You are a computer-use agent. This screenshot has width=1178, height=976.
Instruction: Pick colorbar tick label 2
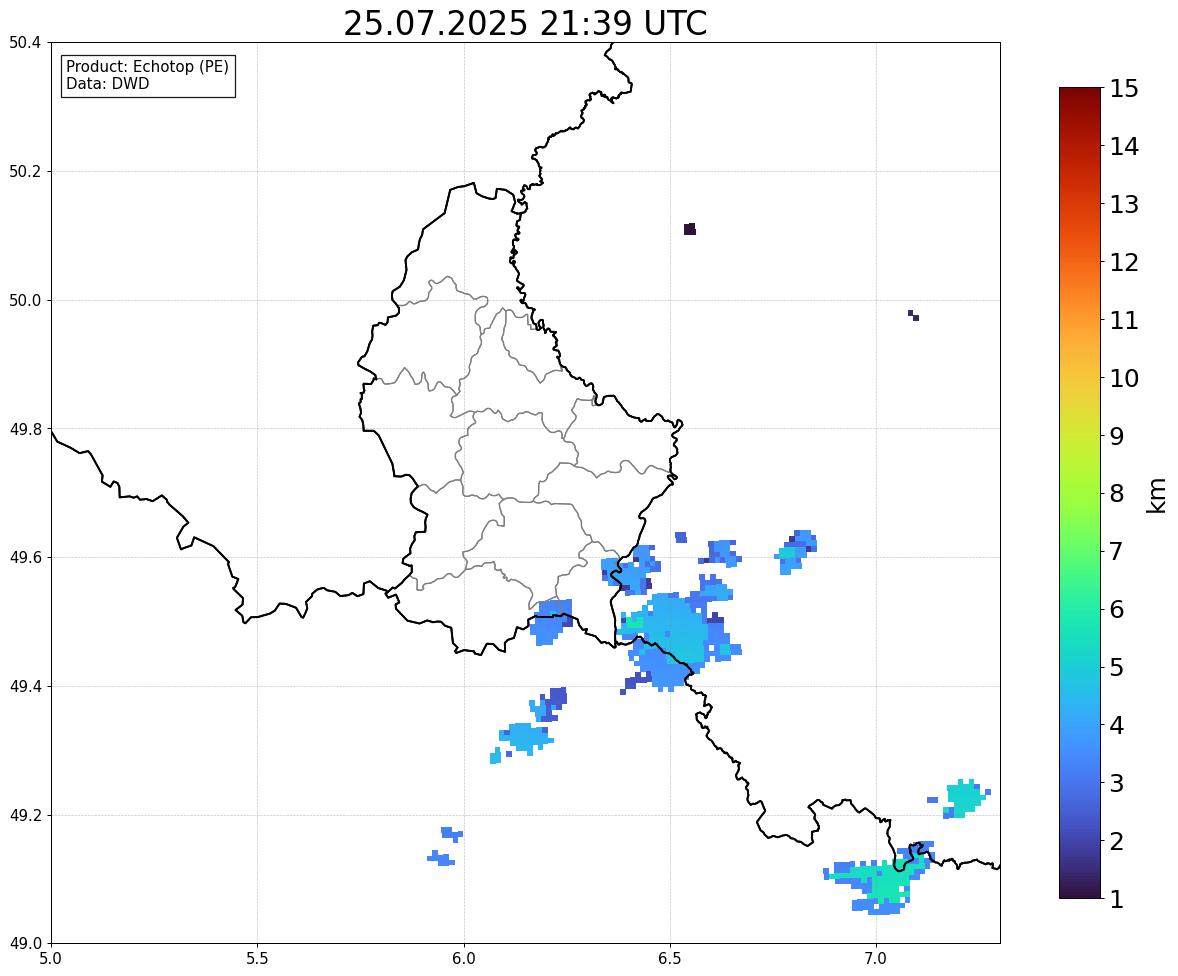click(1116, 841)
